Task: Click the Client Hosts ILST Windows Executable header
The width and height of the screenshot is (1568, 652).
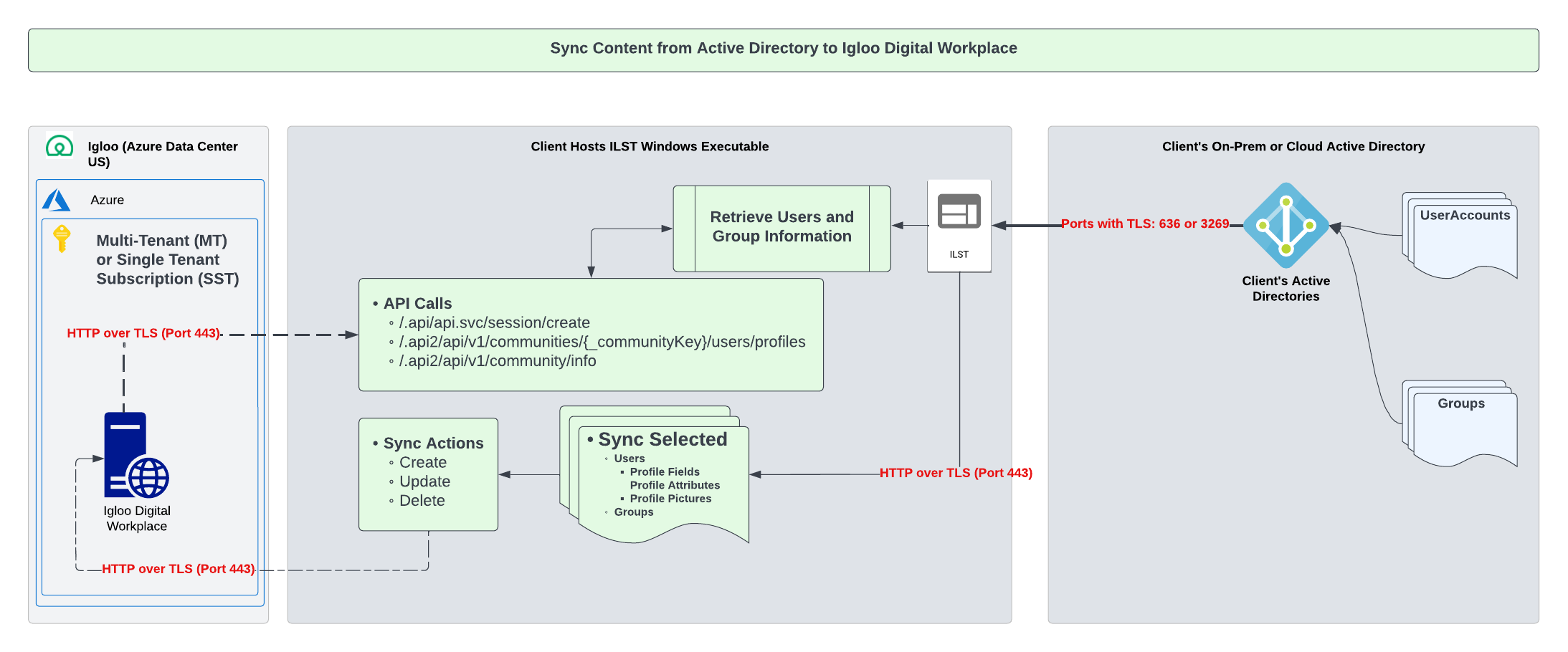Action: (x=650, y=146)
